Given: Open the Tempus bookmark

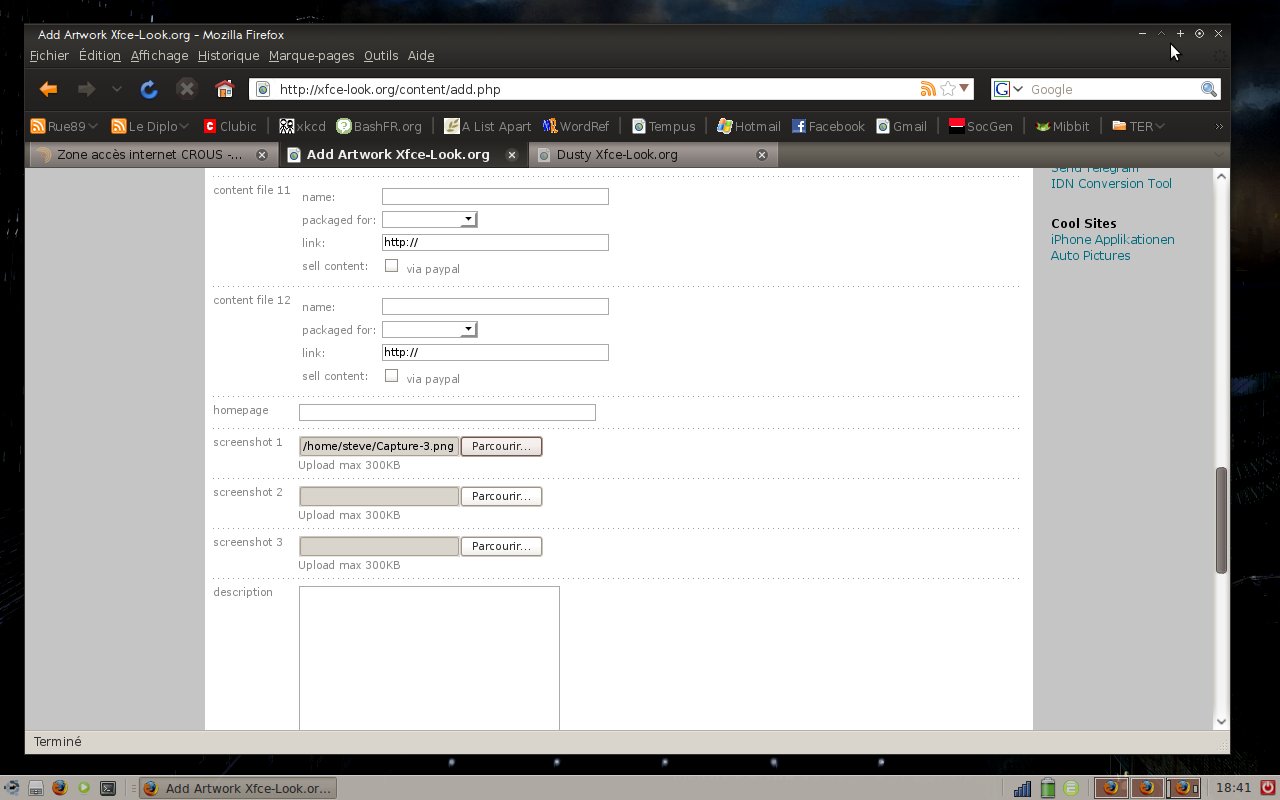Looking at the screenshot, I should (x=663, y=126).
